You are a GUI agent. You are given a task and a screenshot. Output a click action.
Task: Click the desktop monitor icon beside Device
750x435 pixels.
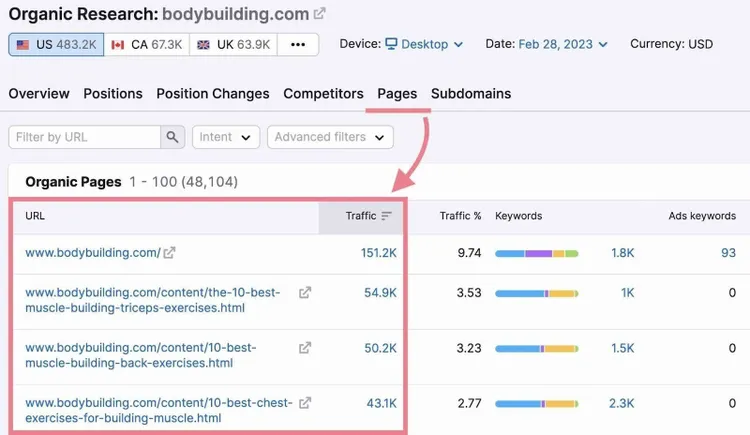tap(391, 44)
